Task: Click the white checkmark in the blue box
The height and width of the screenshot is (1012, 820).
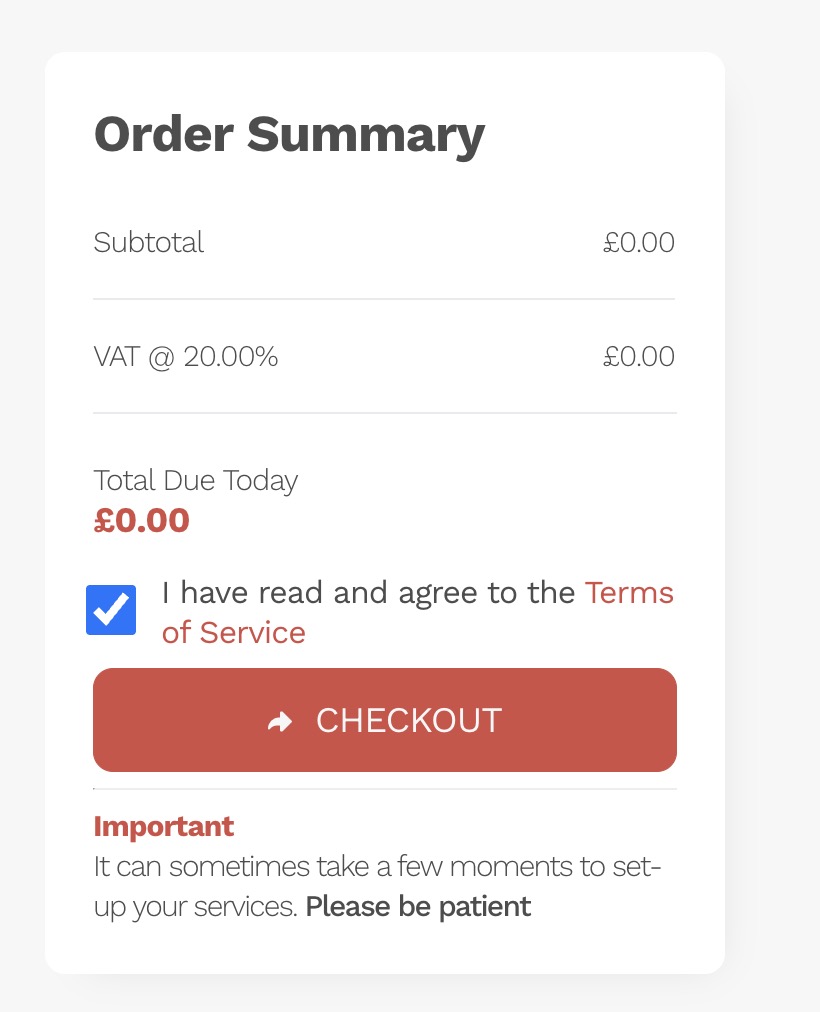Action: 111,610
